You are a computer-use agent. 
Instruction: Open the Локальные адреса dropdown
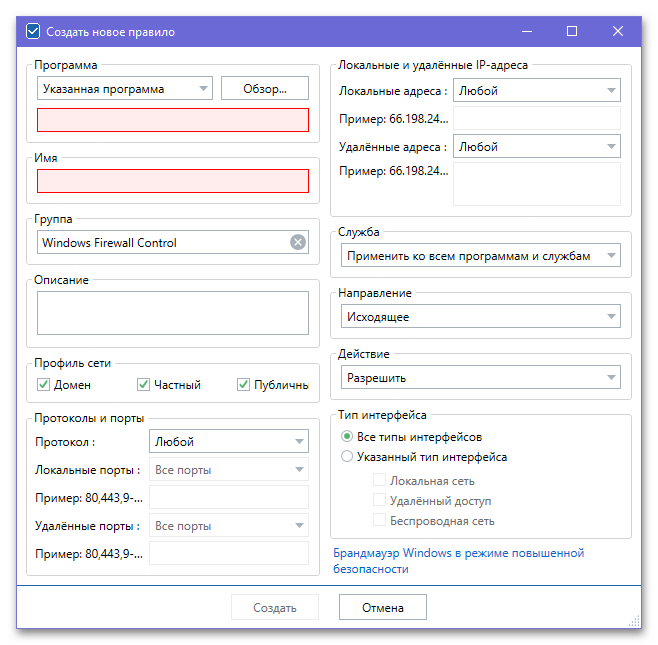click(537, 90)
